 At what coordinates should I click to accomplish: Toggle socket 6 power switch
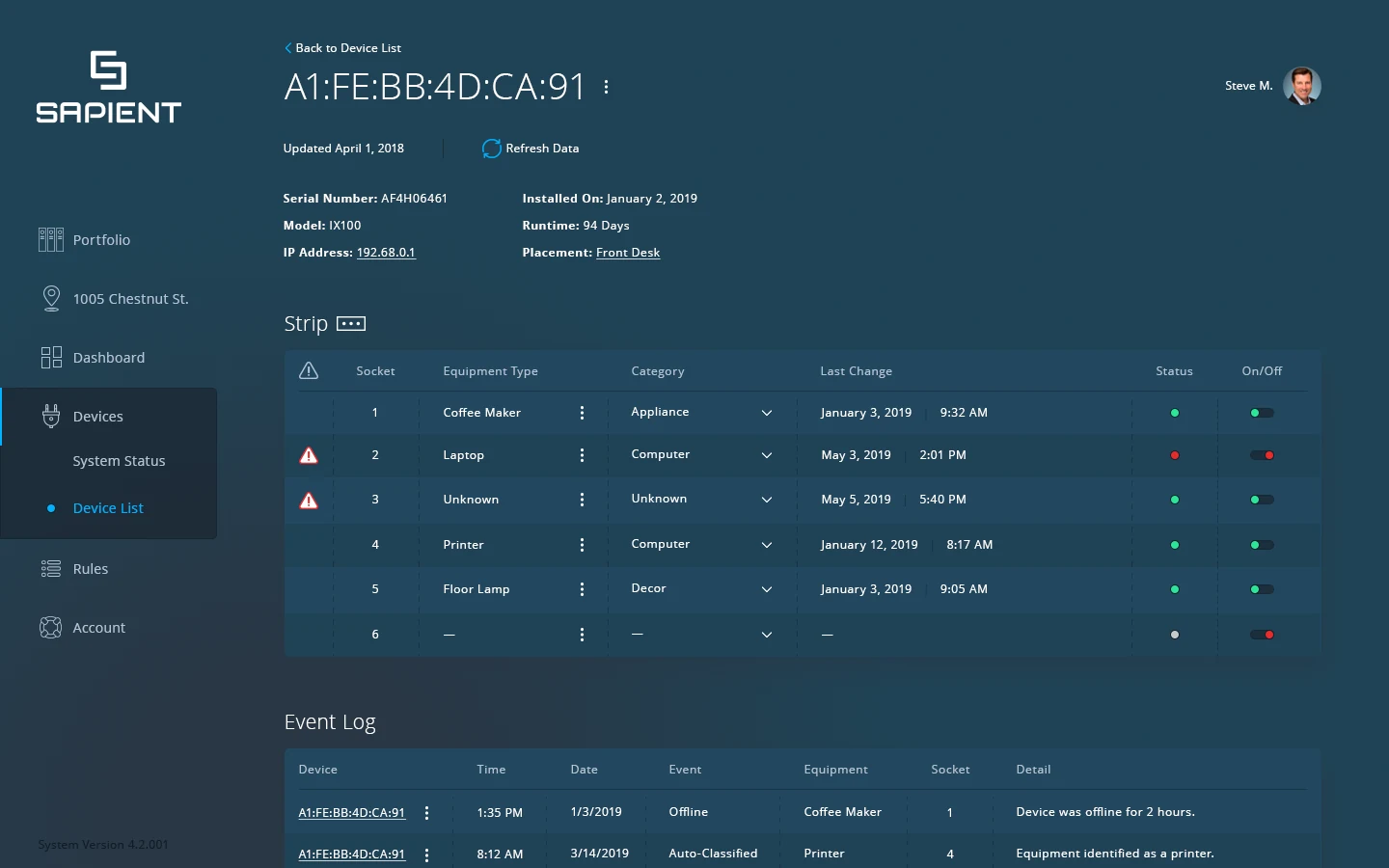(x=1262, y=635)
